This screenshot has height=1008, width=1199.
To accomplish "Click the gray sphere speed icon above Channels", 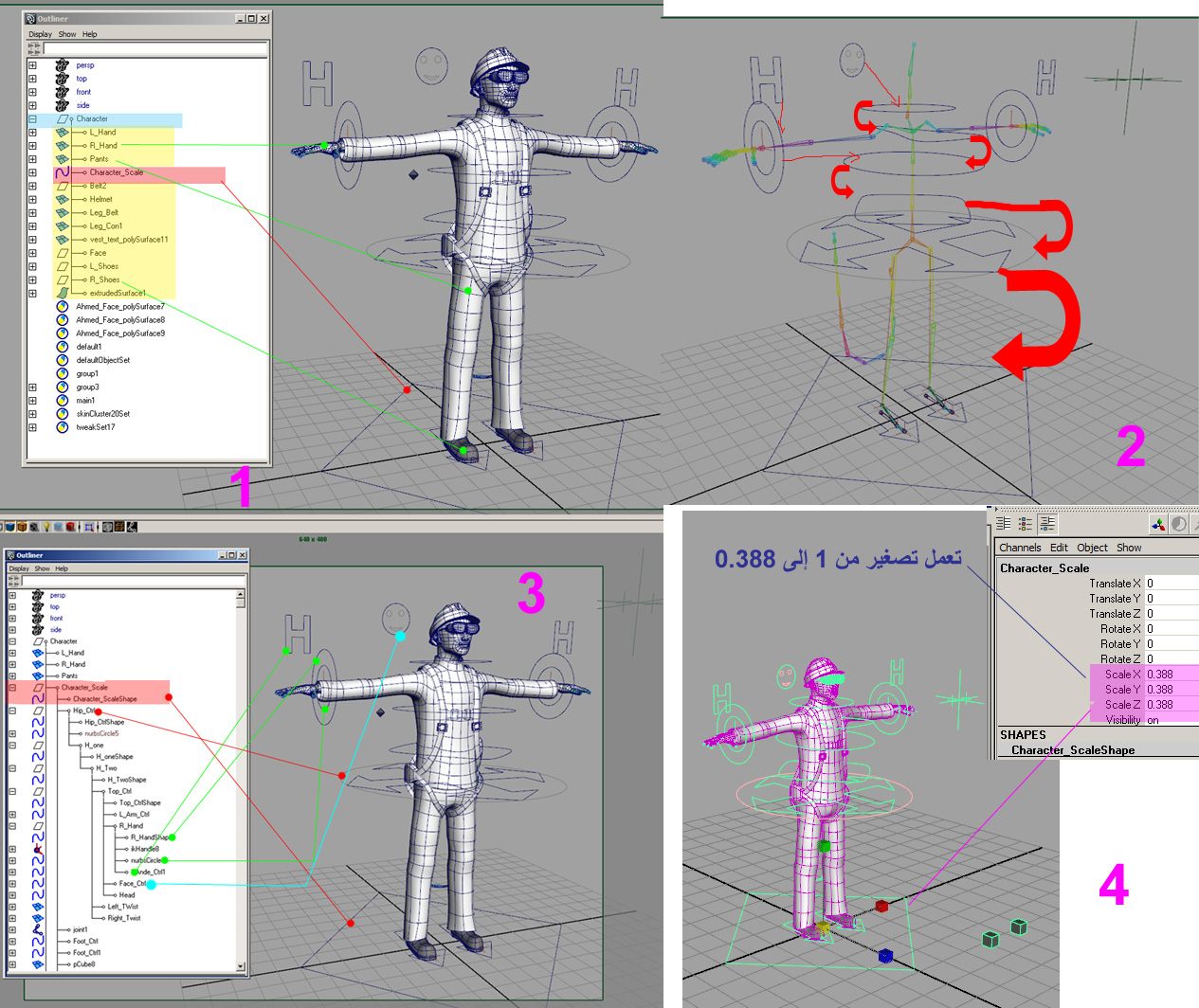I will click(x=1179, y=524).
